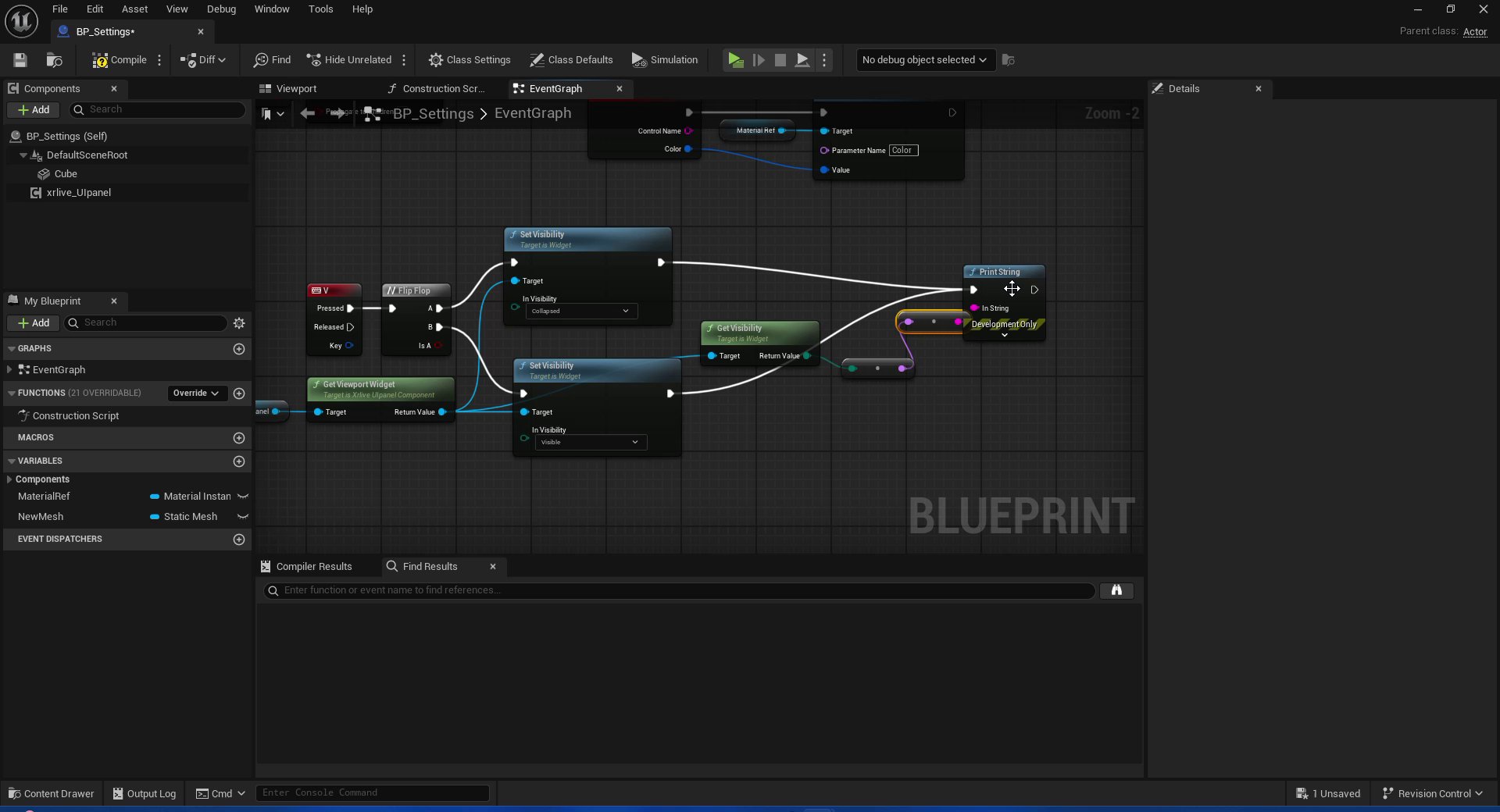Open Class Defaults
Screen dimensions: 1500x812
coord(571,60)
